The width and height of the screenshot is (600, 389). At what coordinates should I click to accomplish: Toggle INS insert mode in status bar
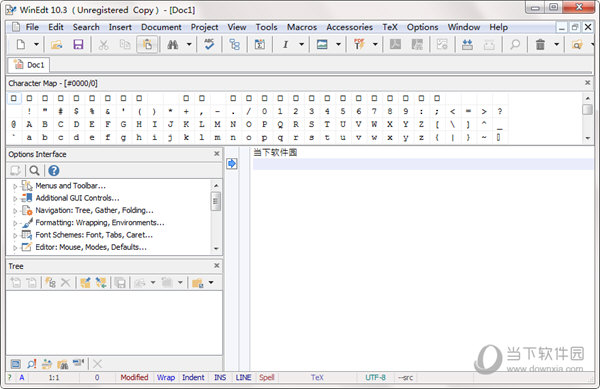(220, 378)
